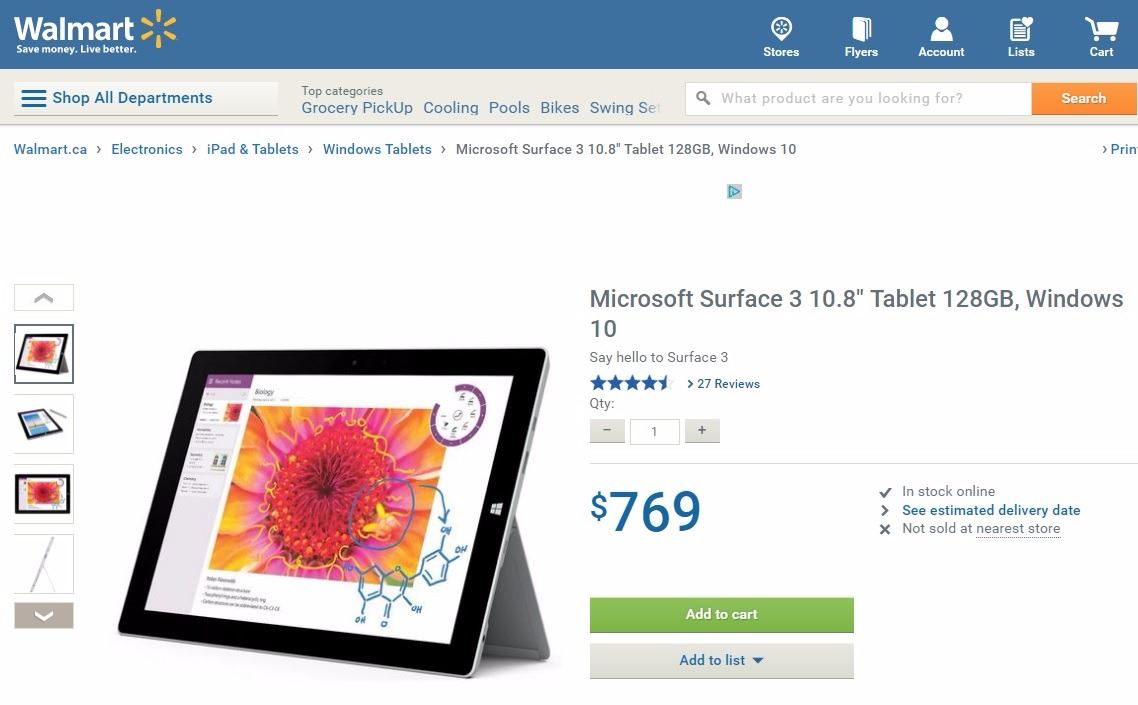The width and height of the screenshot is (1138, 705).
Task: Open the Flyers icon
Action: click(x=861, y=37)
